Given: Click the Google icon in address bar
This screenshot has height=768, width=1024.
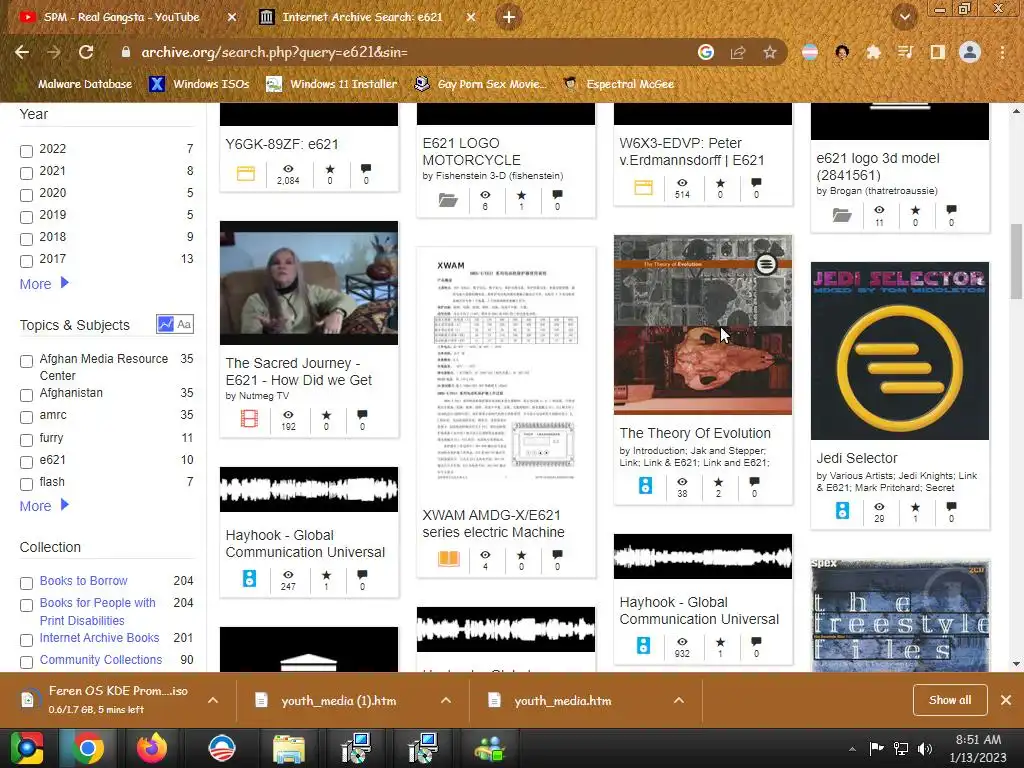Looking at the screenshot, I should [x=705, y=52].
